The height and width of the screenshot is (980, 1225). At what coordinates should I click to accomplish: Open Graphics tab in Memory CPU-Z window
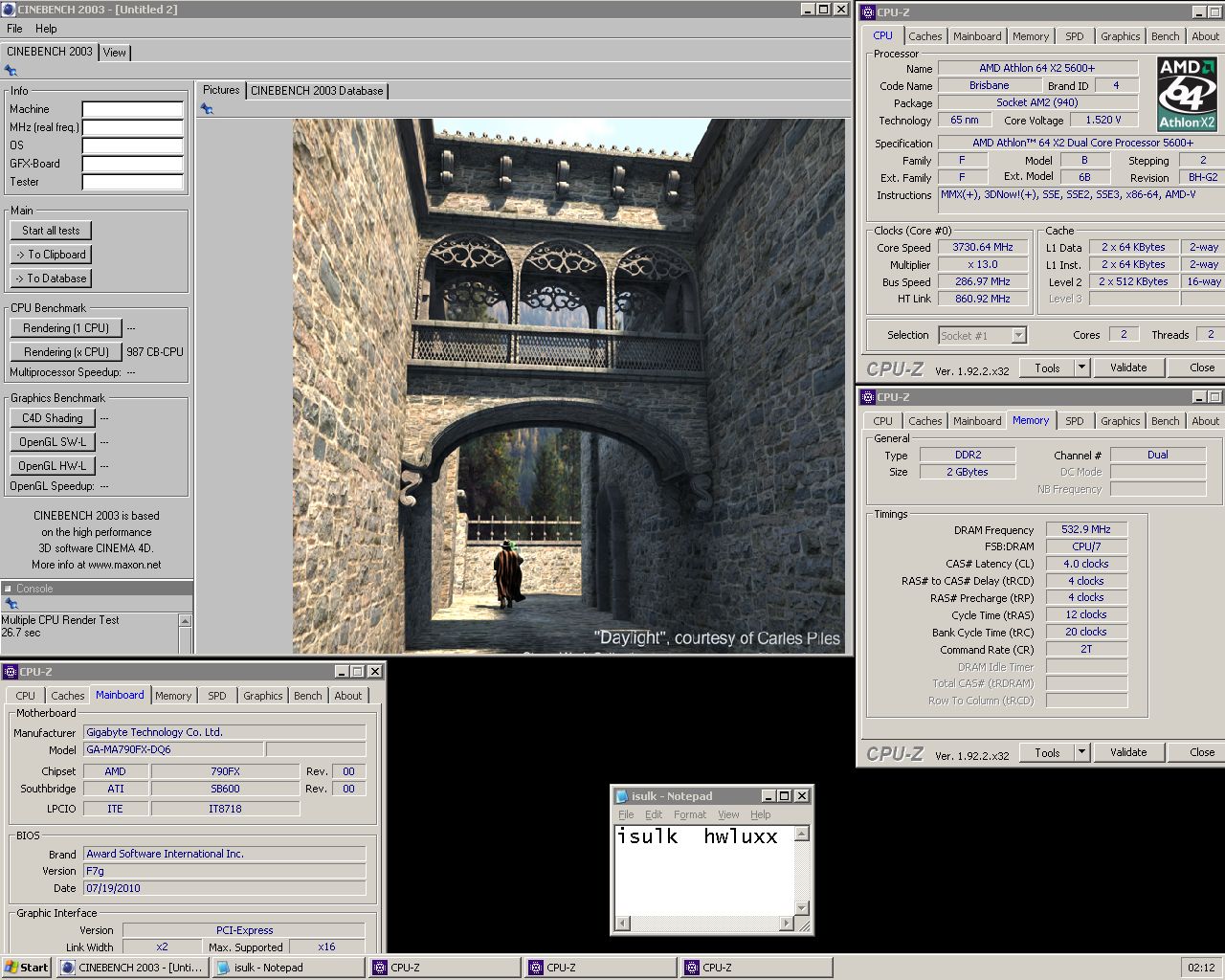(1120, 421)
